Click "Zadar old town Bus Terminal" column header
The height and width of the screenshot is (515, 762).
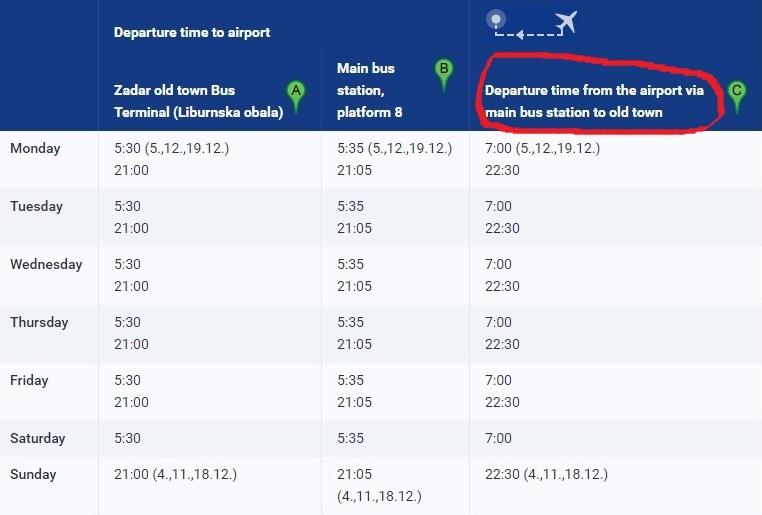(x=198, y=101)
